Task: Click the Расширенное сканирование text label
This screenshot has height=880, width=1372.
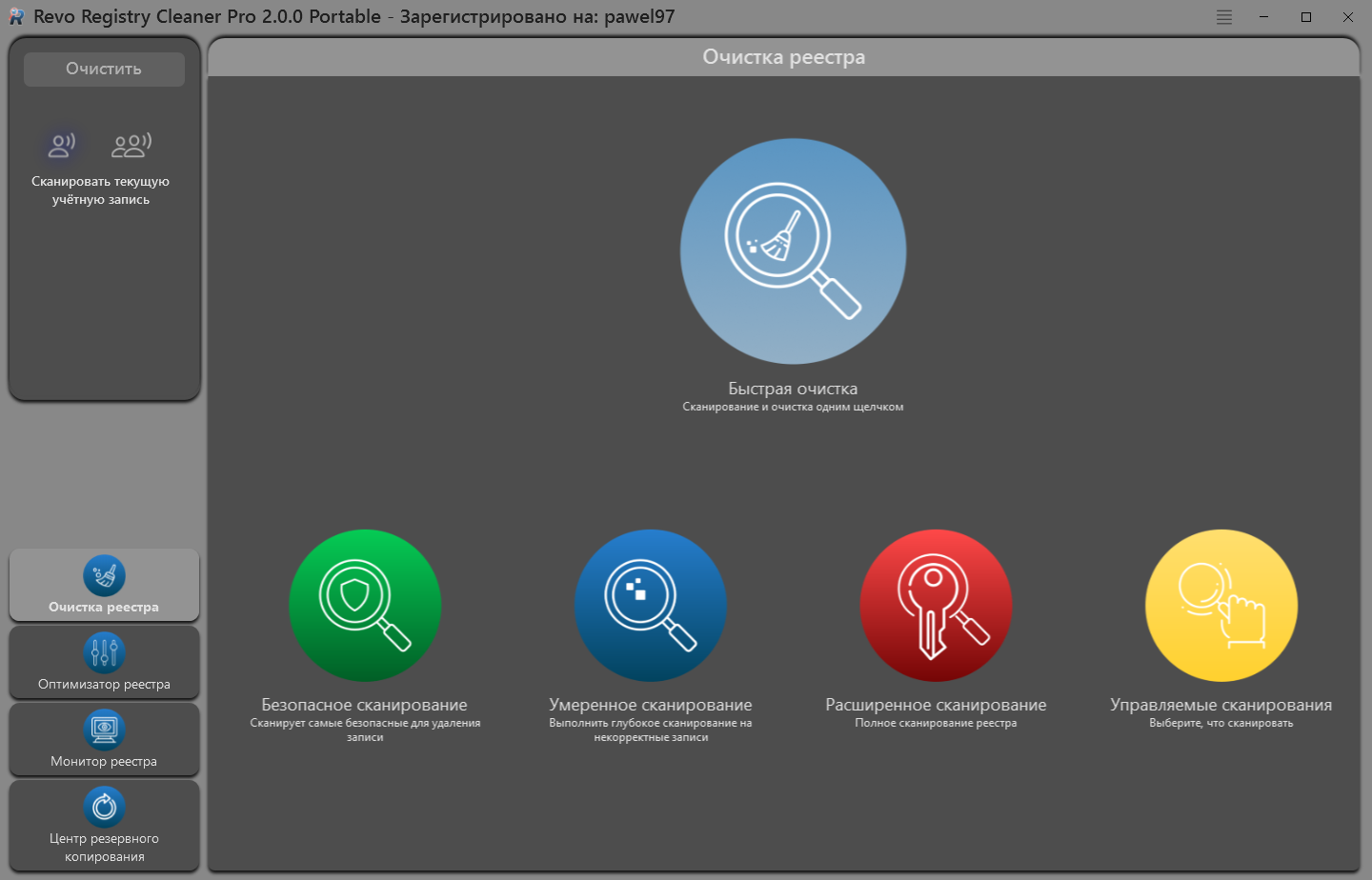Action: click(x=936, y=705)
